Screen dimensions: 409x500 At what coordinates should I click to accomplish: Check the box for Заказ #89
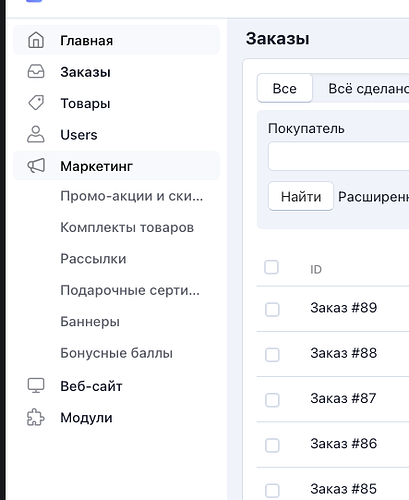[272, 309]
